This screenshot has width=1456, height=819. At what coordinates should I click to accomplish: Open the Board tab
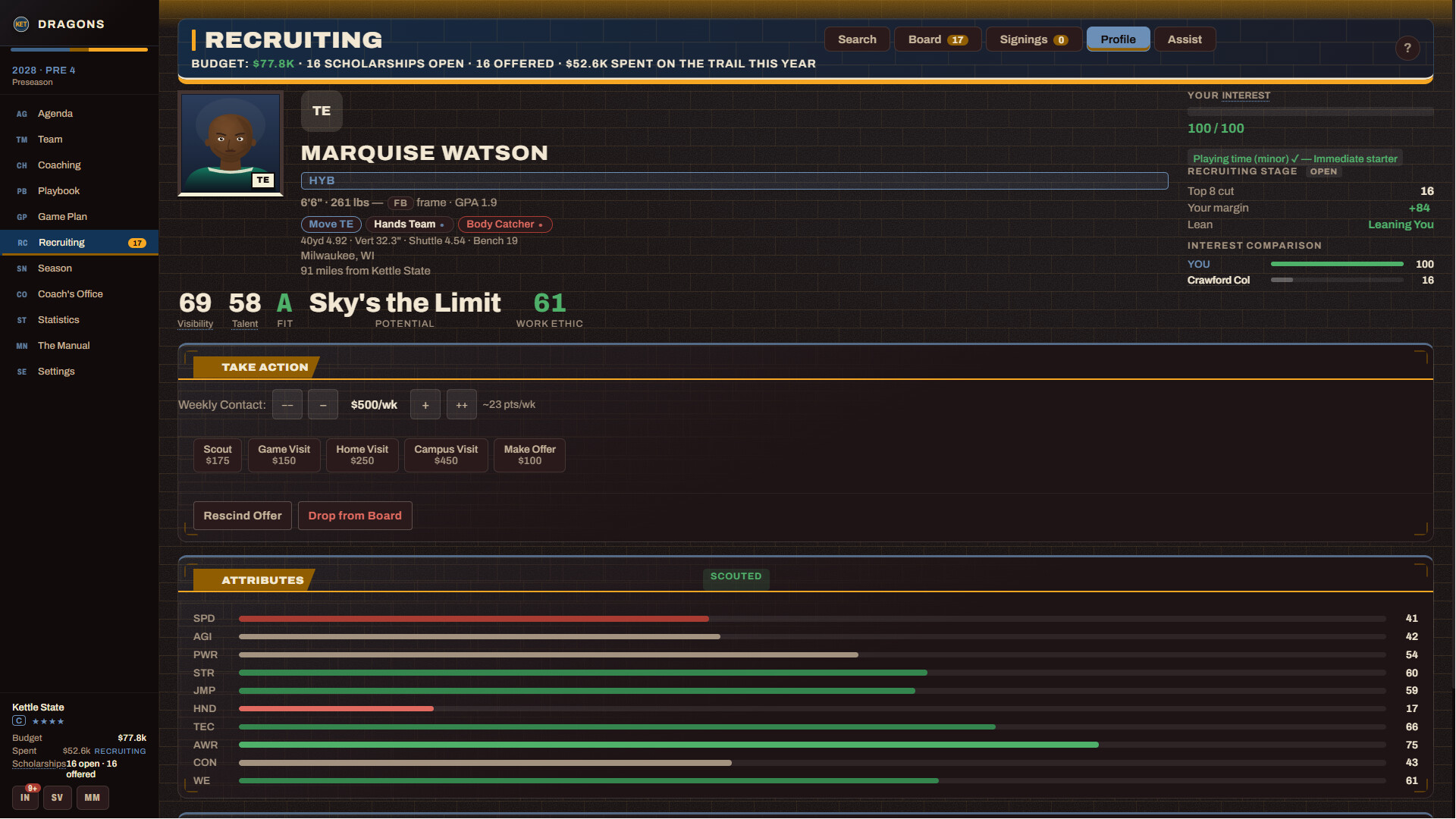[938, 39]
